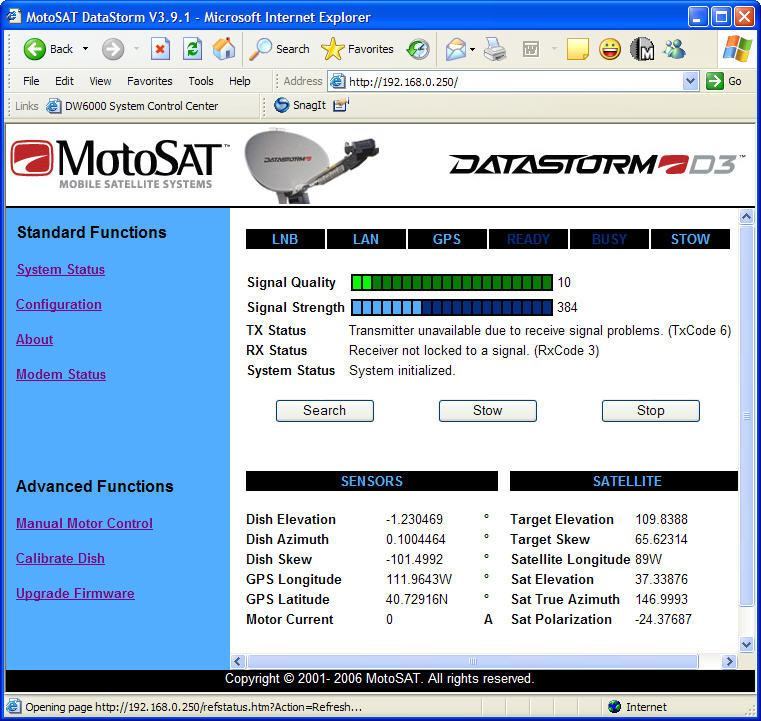Open the Favorites menu
This screenshot has height=721, width=761.
(149, 81)
